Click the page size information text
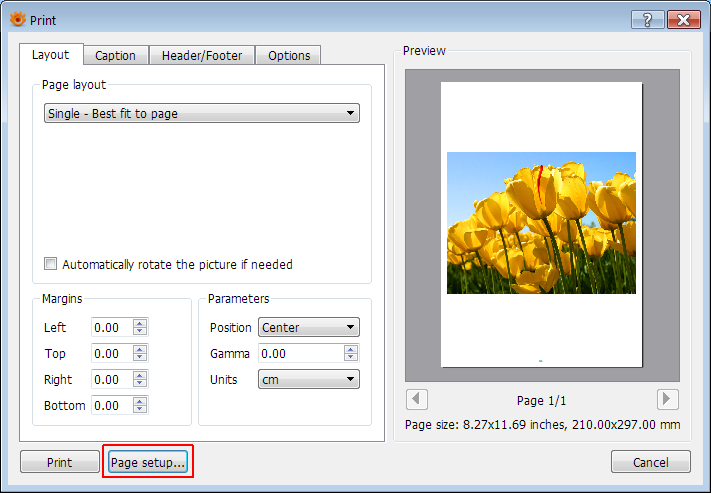 pos(542,425)
